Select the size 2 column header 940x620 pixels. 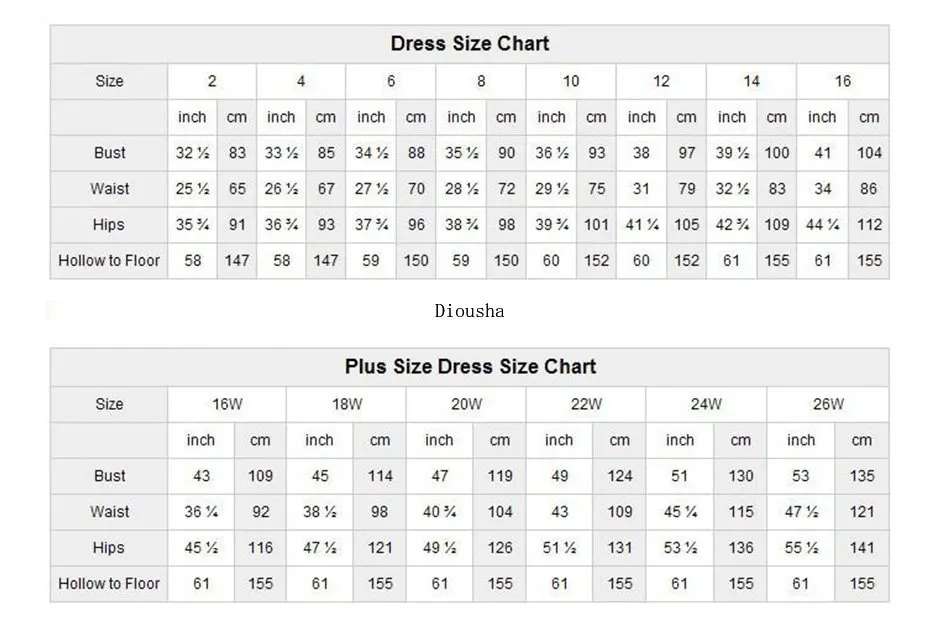point(212,81)
